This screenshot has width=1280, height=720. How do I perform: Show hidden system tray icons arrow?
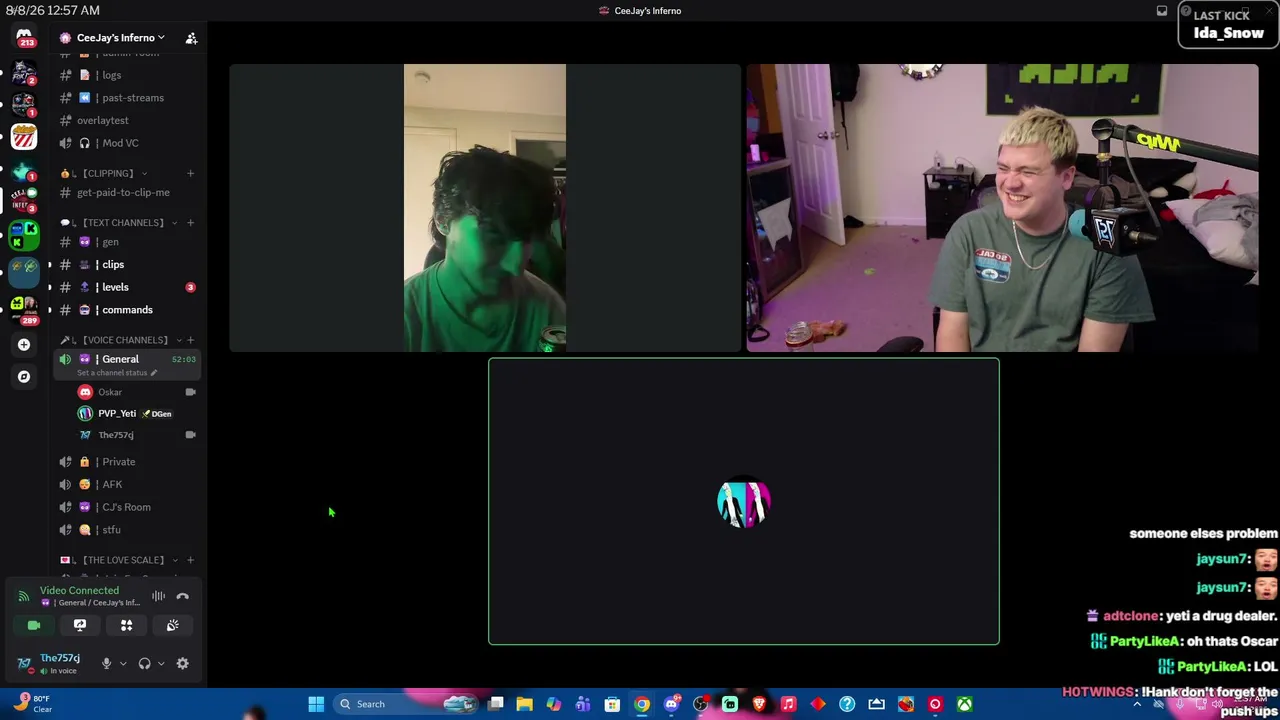1137,704
